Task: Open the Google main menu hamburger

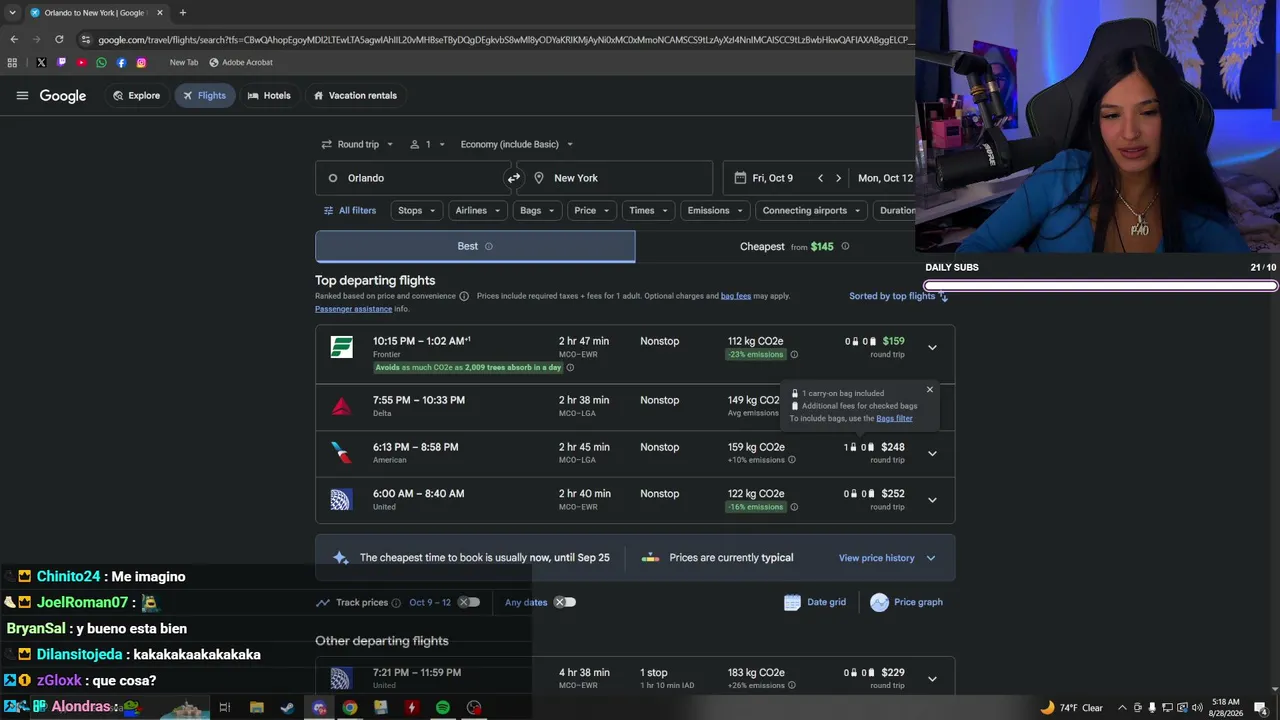Action: [x=22, y=96]
